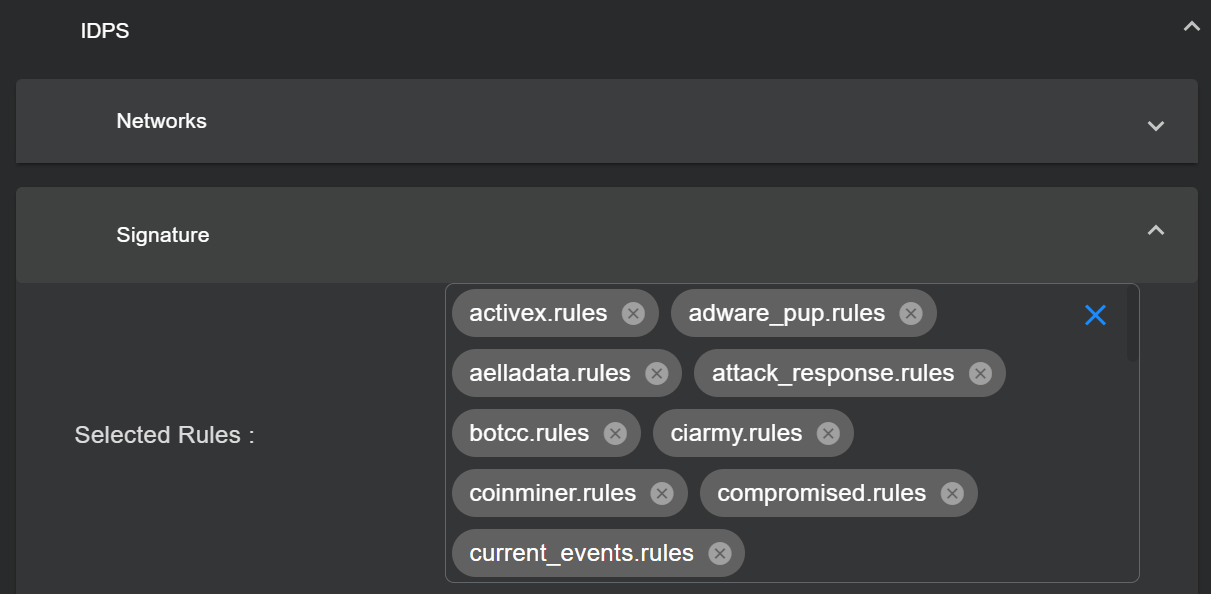Collapse the Signature panel chevron
The image size is (1211, 594).
1156,231
